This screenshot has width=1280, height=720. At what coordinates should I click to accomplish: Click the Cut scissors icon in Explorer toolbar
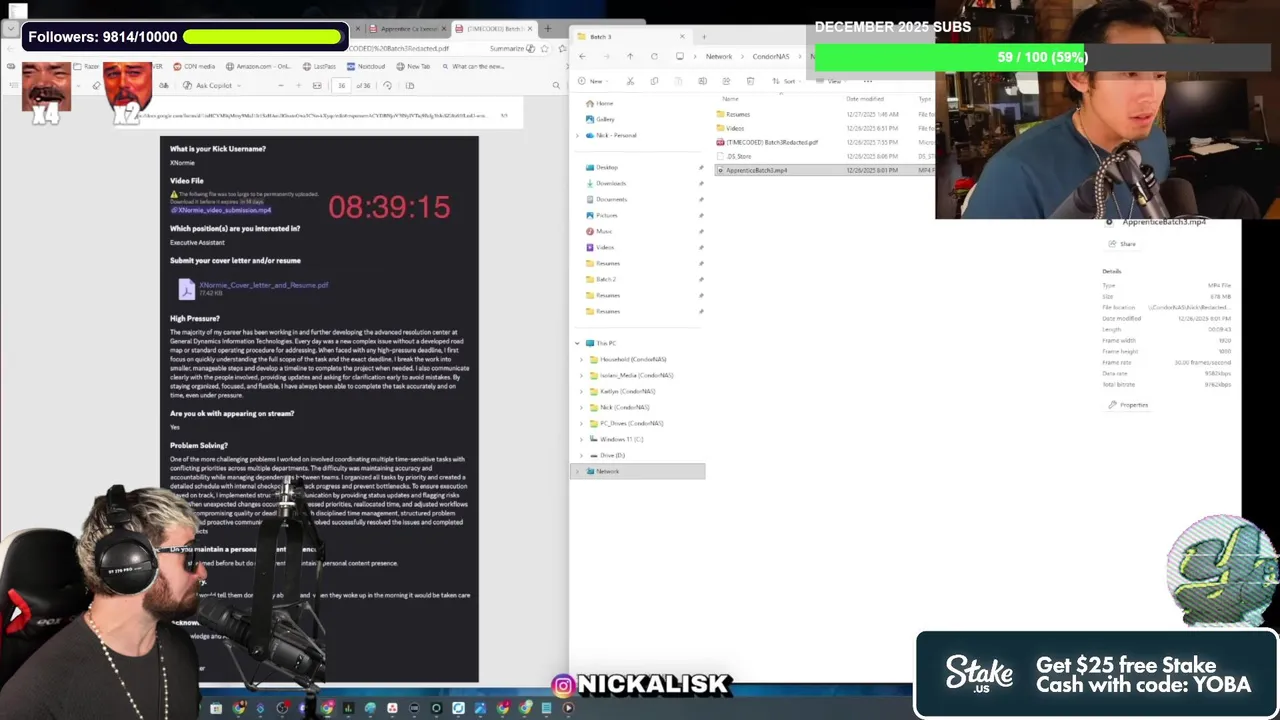pyautogui.click(x=630, y=81)
